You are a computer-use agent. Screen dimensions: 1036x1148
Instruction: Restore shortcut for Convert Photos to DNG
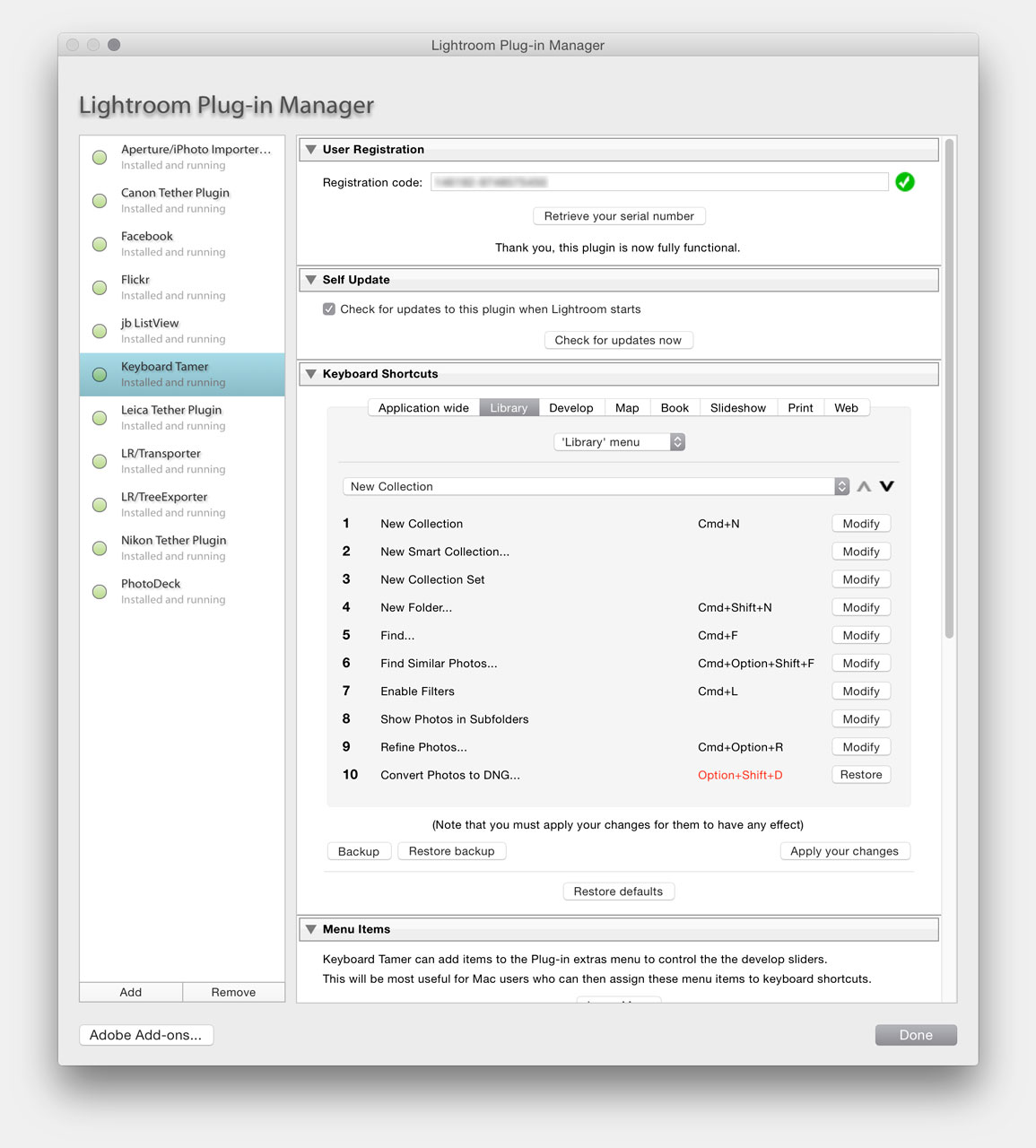861,775
